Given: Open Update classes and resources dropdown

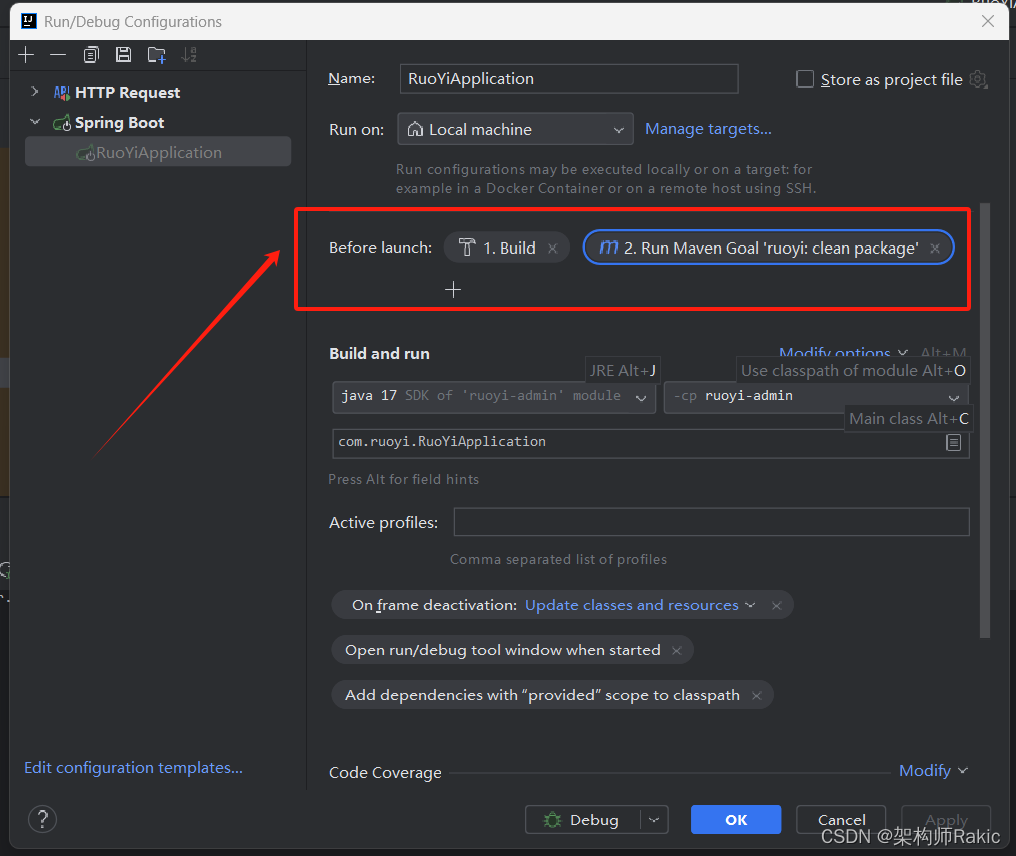Looking at the screenshot, I should (x=640, y=605).
